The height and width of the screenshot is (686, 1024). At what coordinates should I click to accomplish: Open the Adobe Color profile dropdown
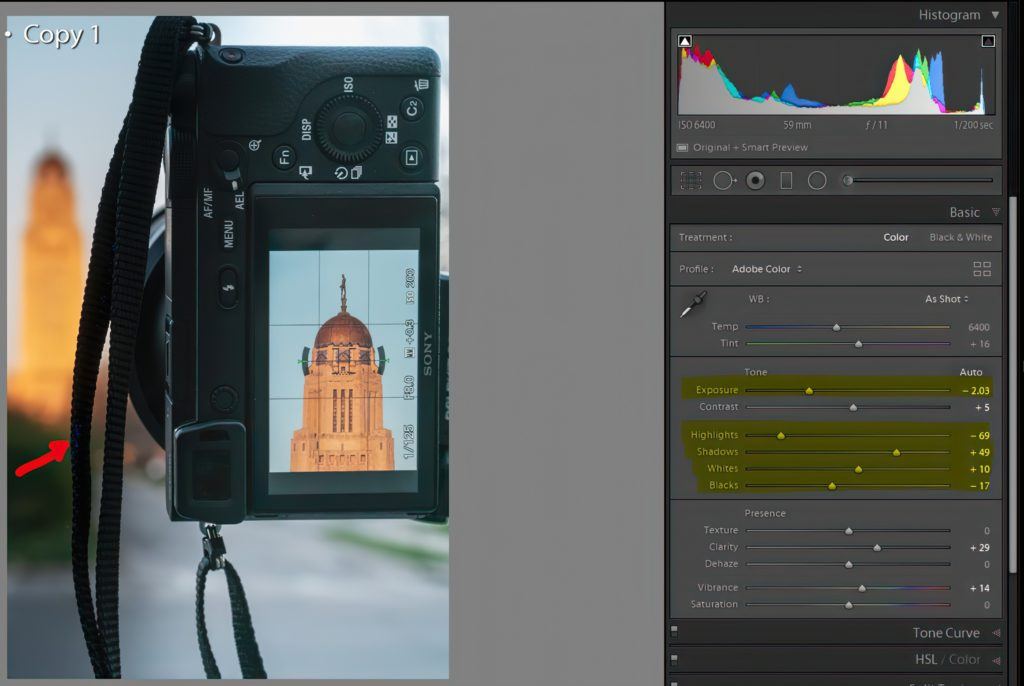tap(767, 269)
